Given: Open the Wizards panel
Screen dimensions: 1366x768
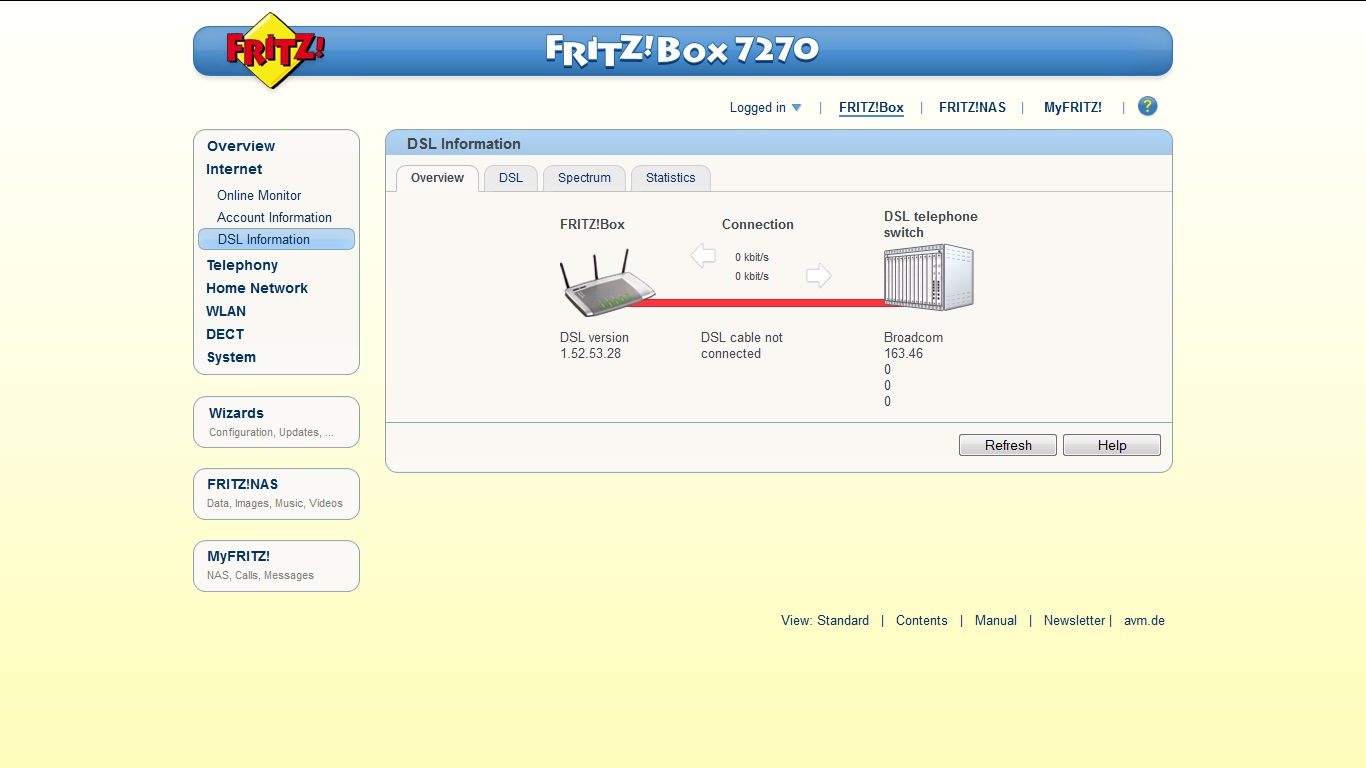Looking at the screenshot, I should click(276, 422).
